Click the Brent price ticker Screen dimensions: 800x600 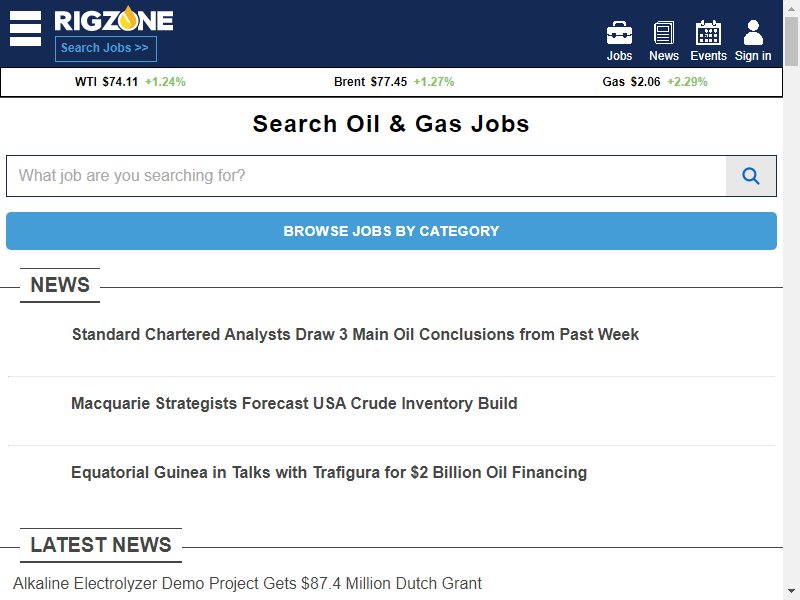coord(394,82)
